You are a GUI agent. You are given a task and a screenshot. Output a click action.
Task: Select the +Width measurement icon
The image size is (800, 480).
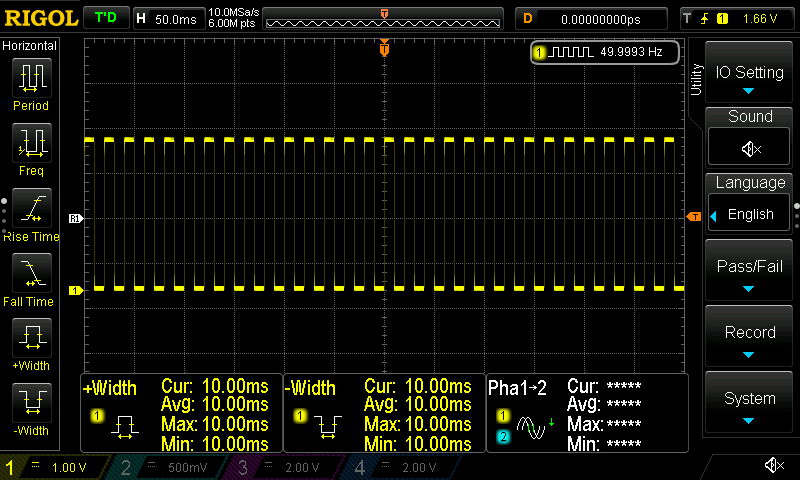tap(31, 338)
